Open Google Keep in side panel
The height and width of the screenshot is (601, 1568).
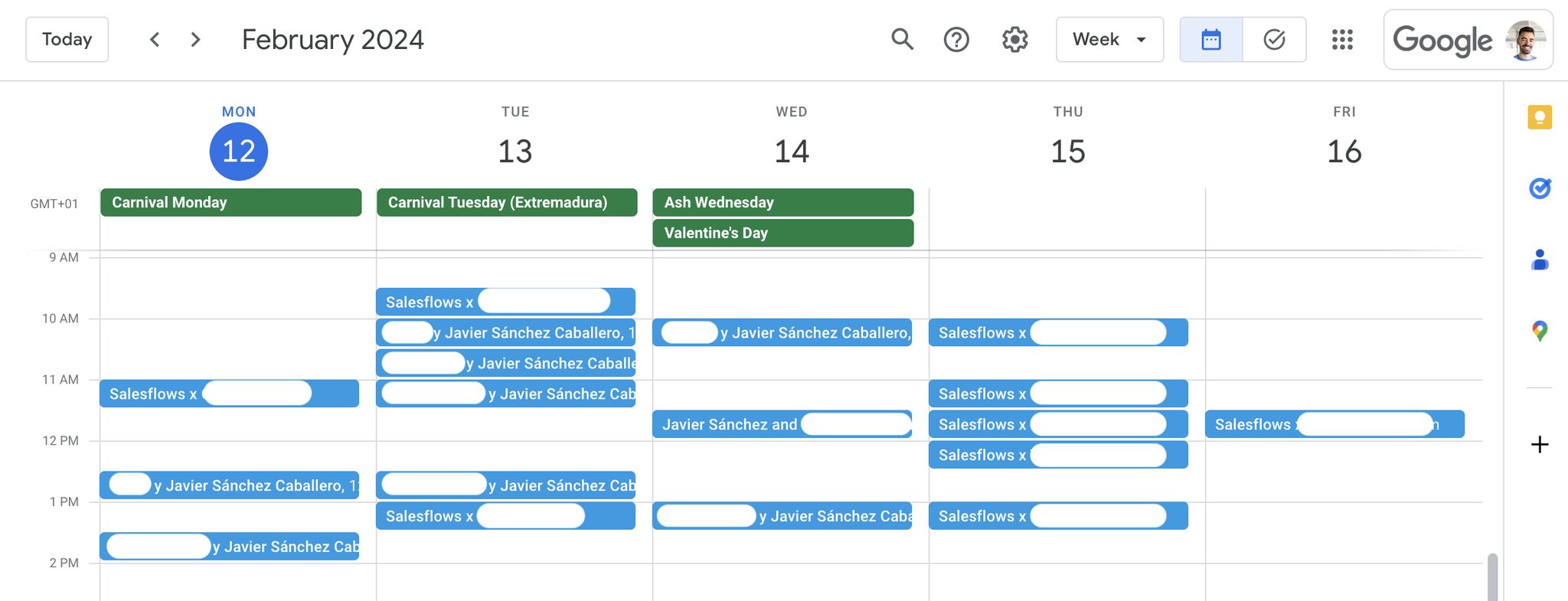point(1540,117)
